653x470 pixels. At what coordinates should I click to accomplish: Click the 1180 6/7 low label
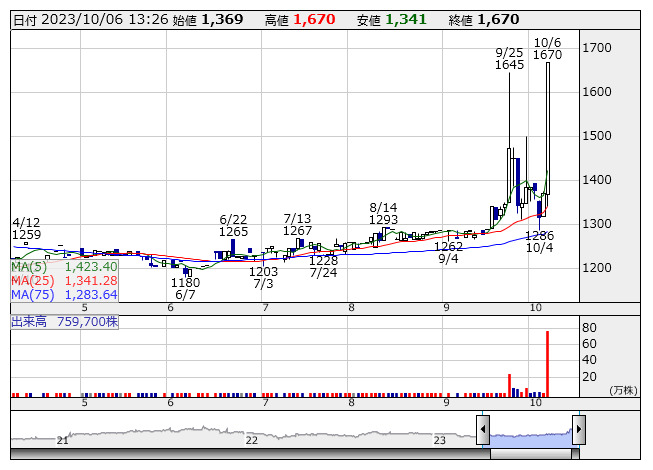click(185, 289)
